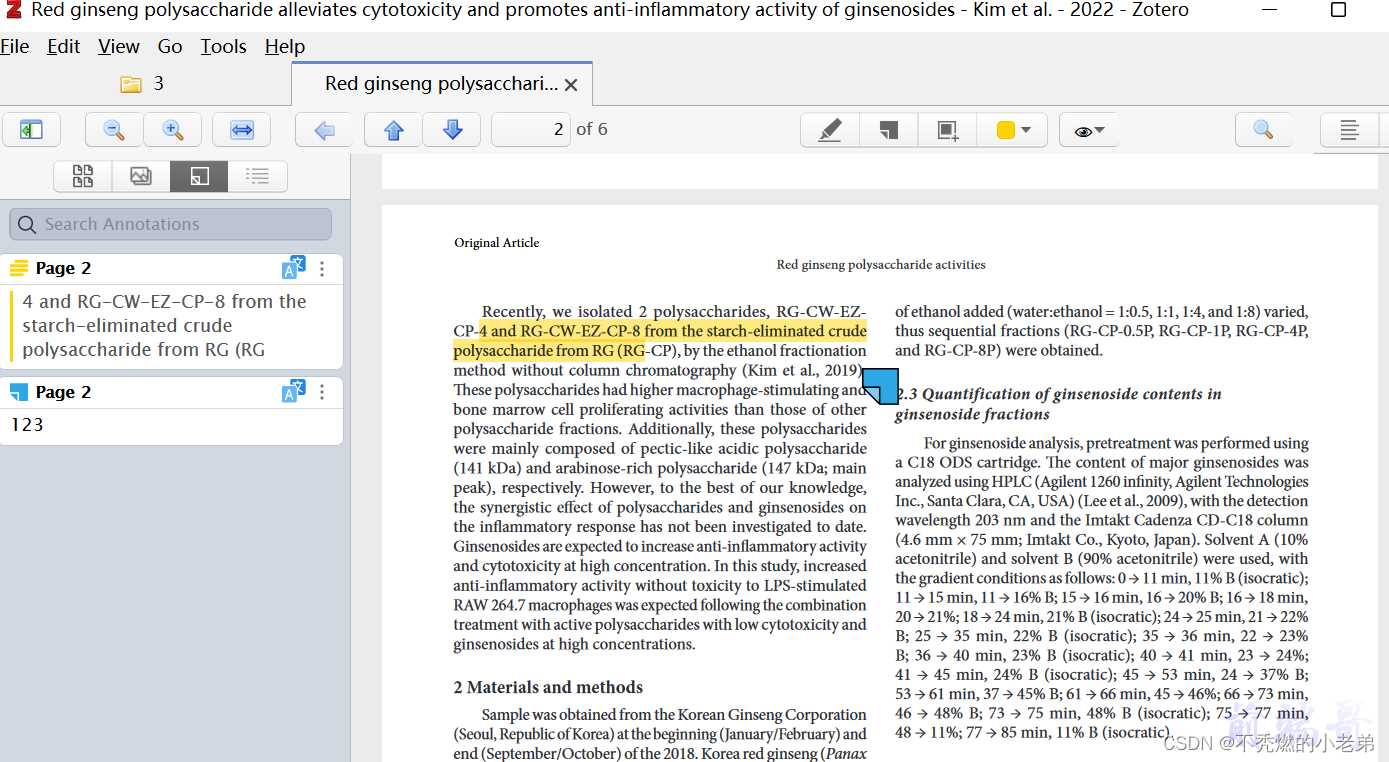Screen dimensions: 1389x762
Task: Click the 'Original Article' label
Action: (496, 242)
